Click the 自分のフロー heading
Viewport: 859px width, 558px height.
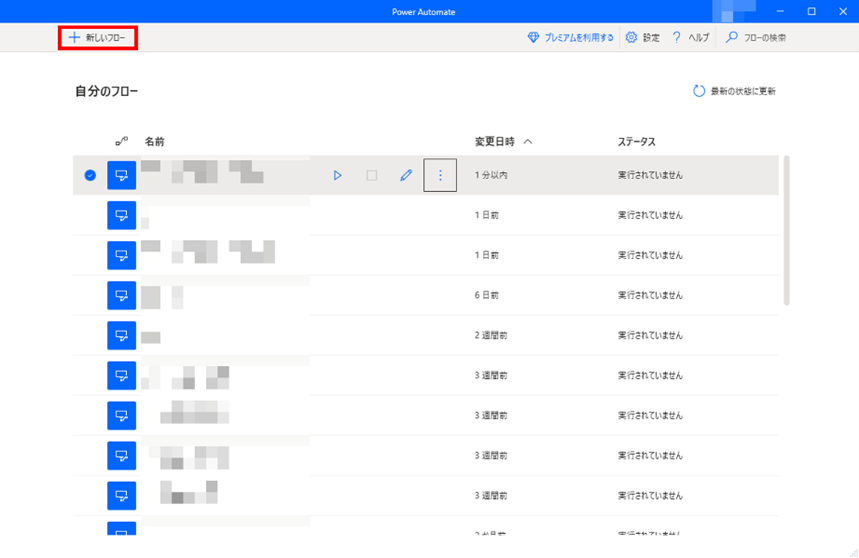[106, 91]
